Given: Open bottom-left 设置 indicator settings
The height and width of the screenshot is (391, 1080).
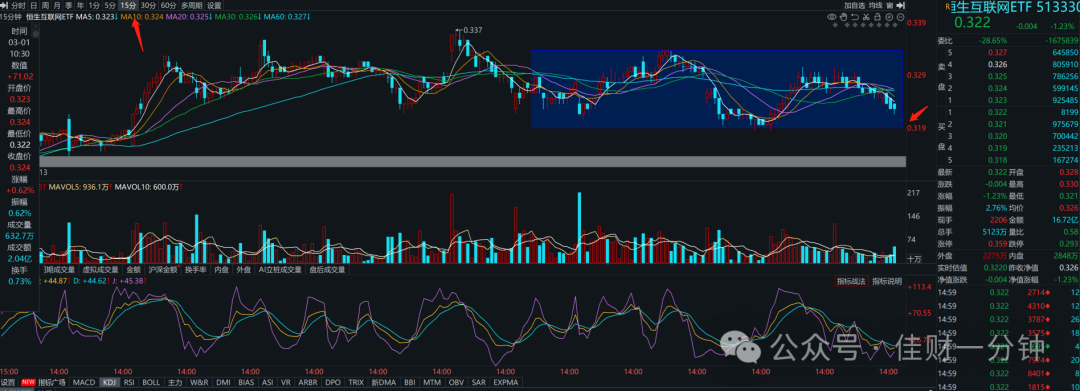Looking at the screenshot, I should point(8,382).
